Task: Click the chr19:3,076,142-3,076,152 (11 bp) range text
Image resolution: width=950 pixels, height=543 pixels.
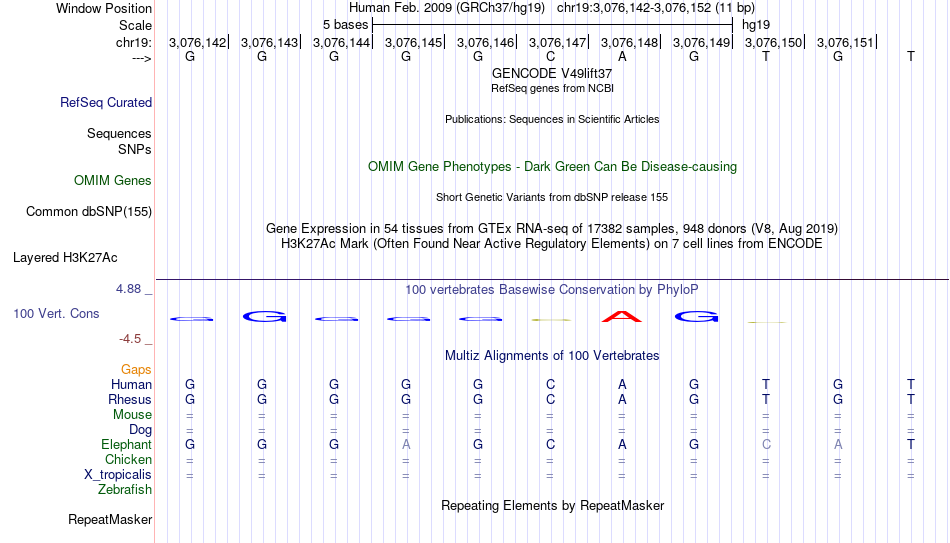Action: [656, 8]
